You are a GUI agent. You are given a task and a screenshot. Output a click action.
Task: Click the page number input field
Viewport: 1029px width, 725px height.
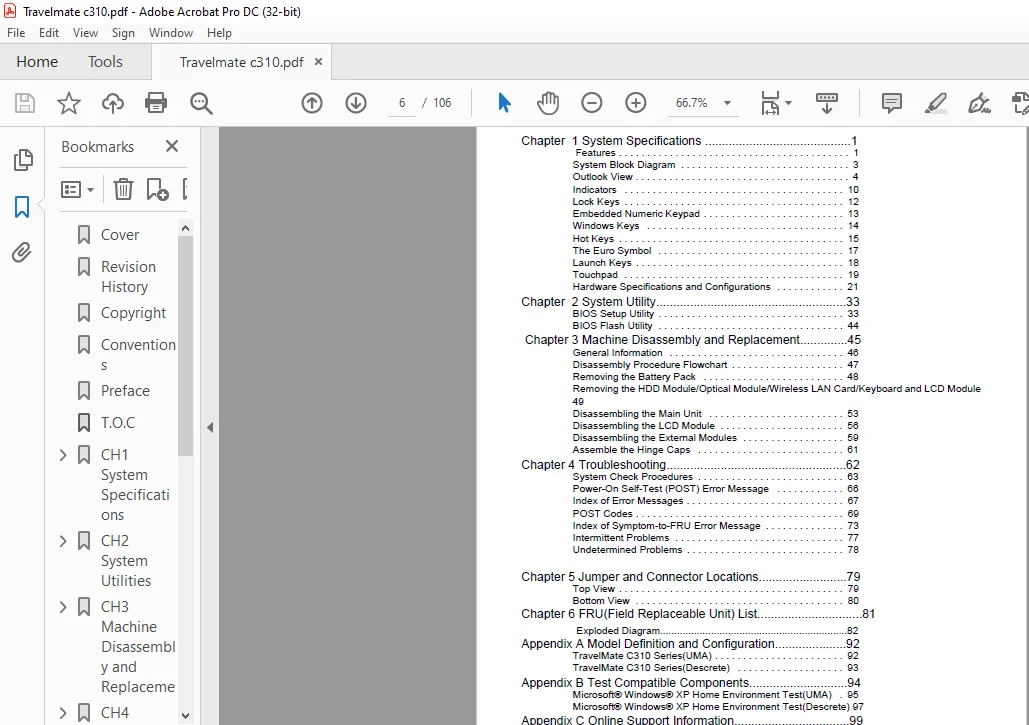point(402,103)
